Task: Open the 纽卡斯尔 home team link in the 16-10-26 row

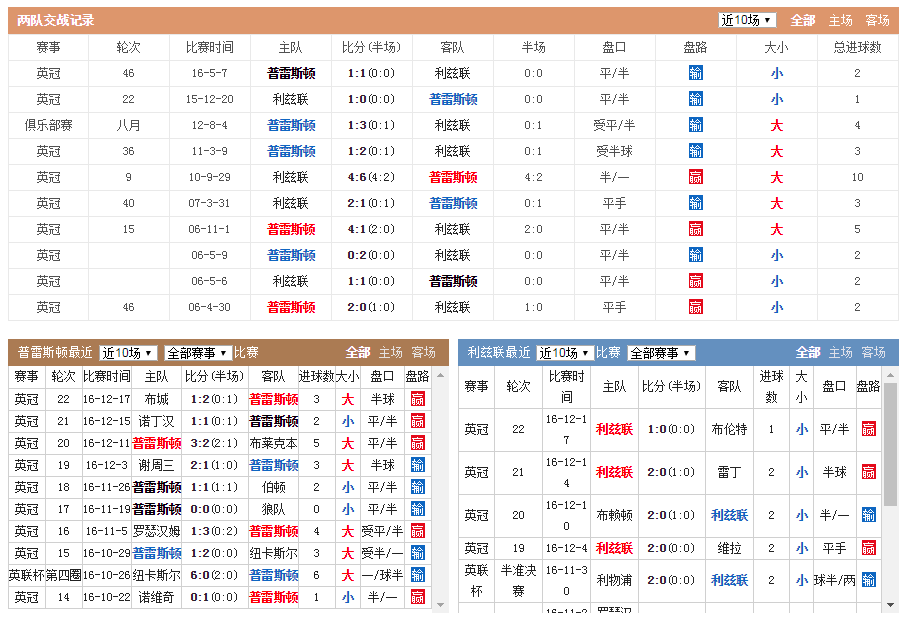Action: coord(156,575)
